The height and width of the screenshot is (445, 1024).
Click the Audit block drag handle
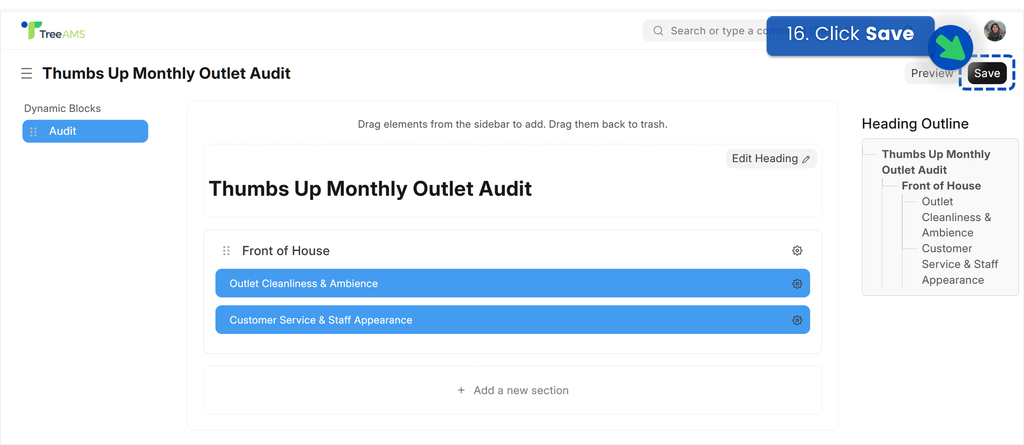[33, 131]
